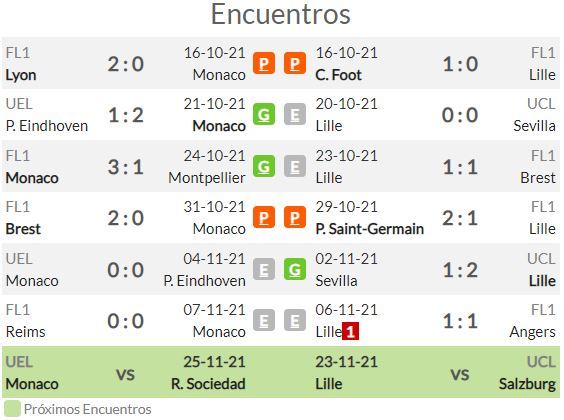The width and height of the screenshot is (564, 420).
Task: Click the gray E badge for Lille vs Sevilla 20-10-21
Action: pos(295,114)
